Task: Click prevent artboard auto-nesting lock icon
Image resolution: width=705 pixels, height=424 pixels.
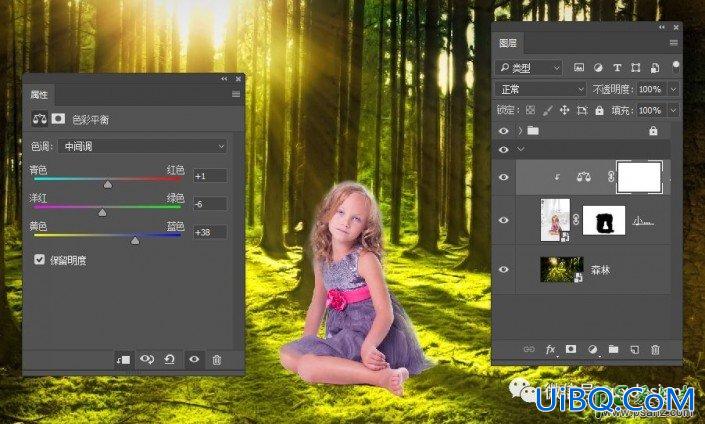Action: click(x=582, y=110)
